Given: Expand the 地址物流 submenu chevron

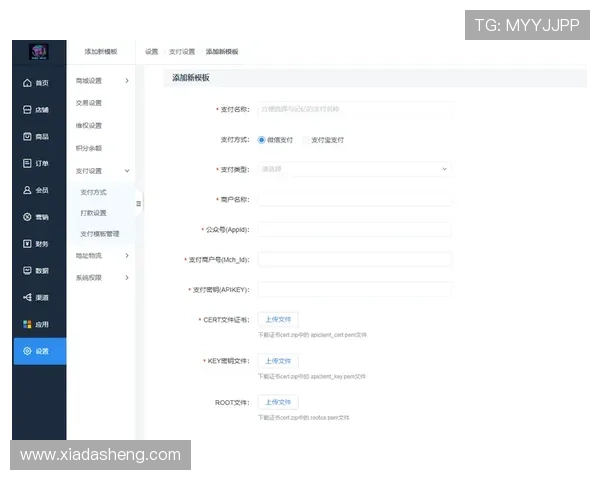Looking at the screenshot, I should tap(127, 255).
